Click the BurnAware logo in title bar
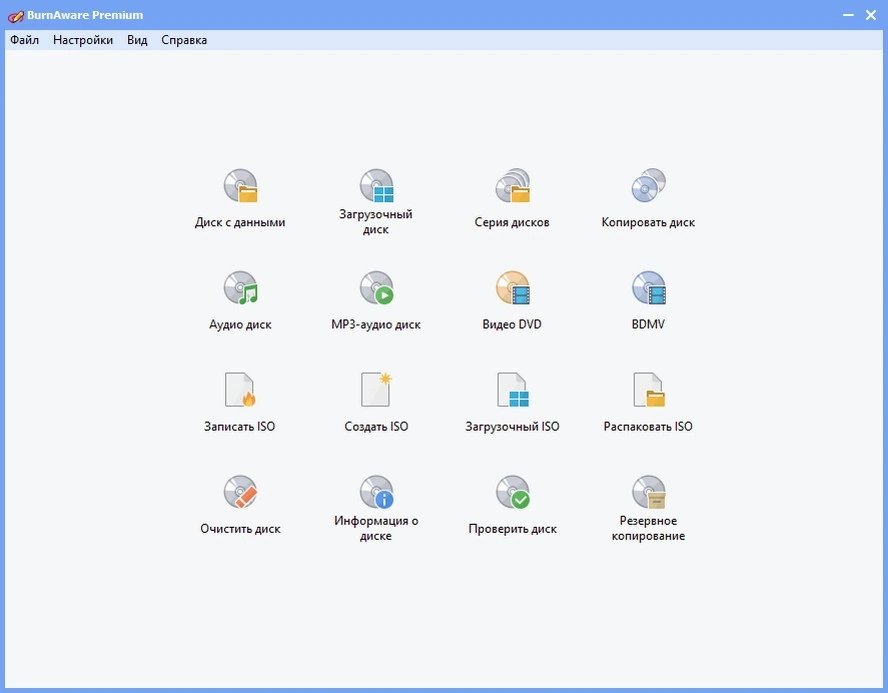888x693 pixels. click(x=15, y=15)
